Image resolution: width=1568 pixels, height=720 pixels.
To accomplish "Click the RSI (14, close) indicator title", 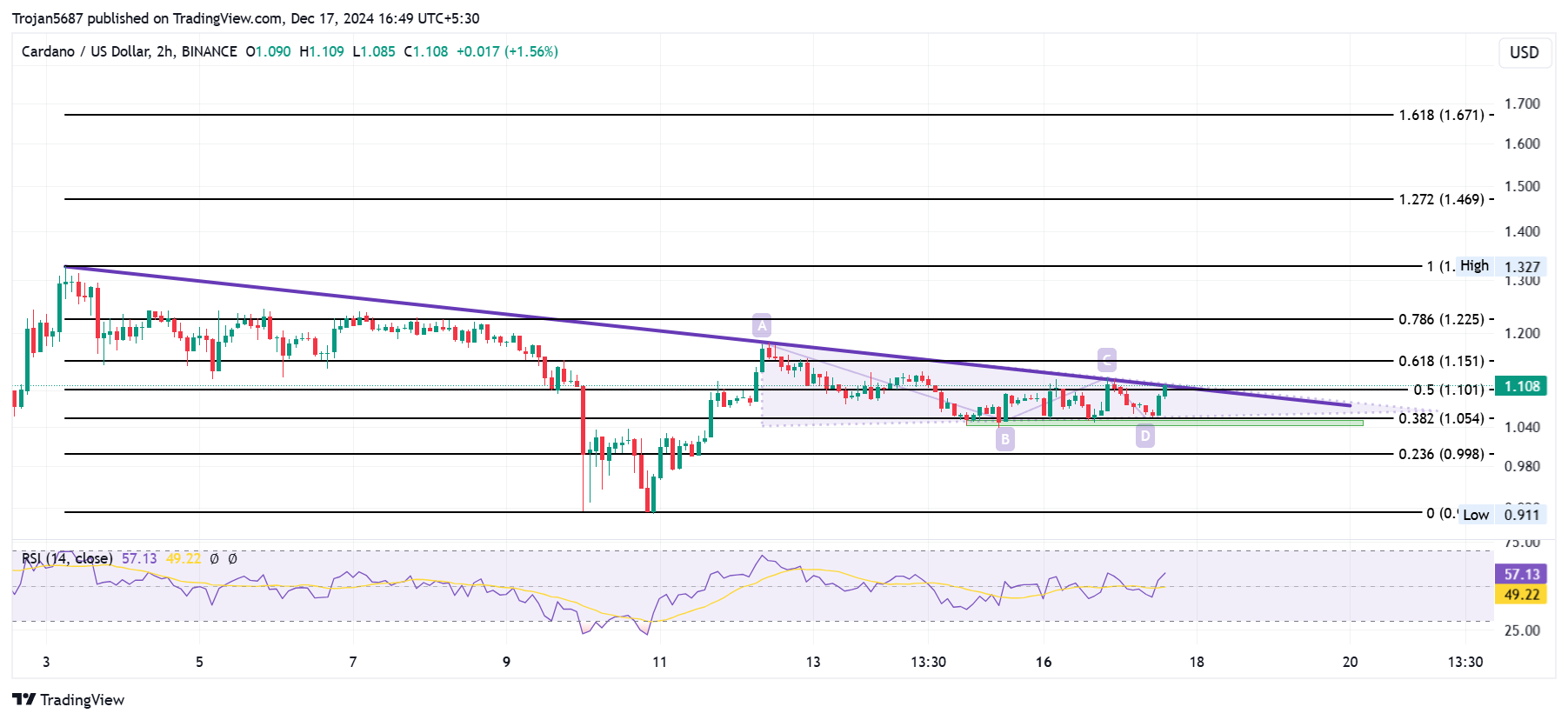I will (67, 558).
